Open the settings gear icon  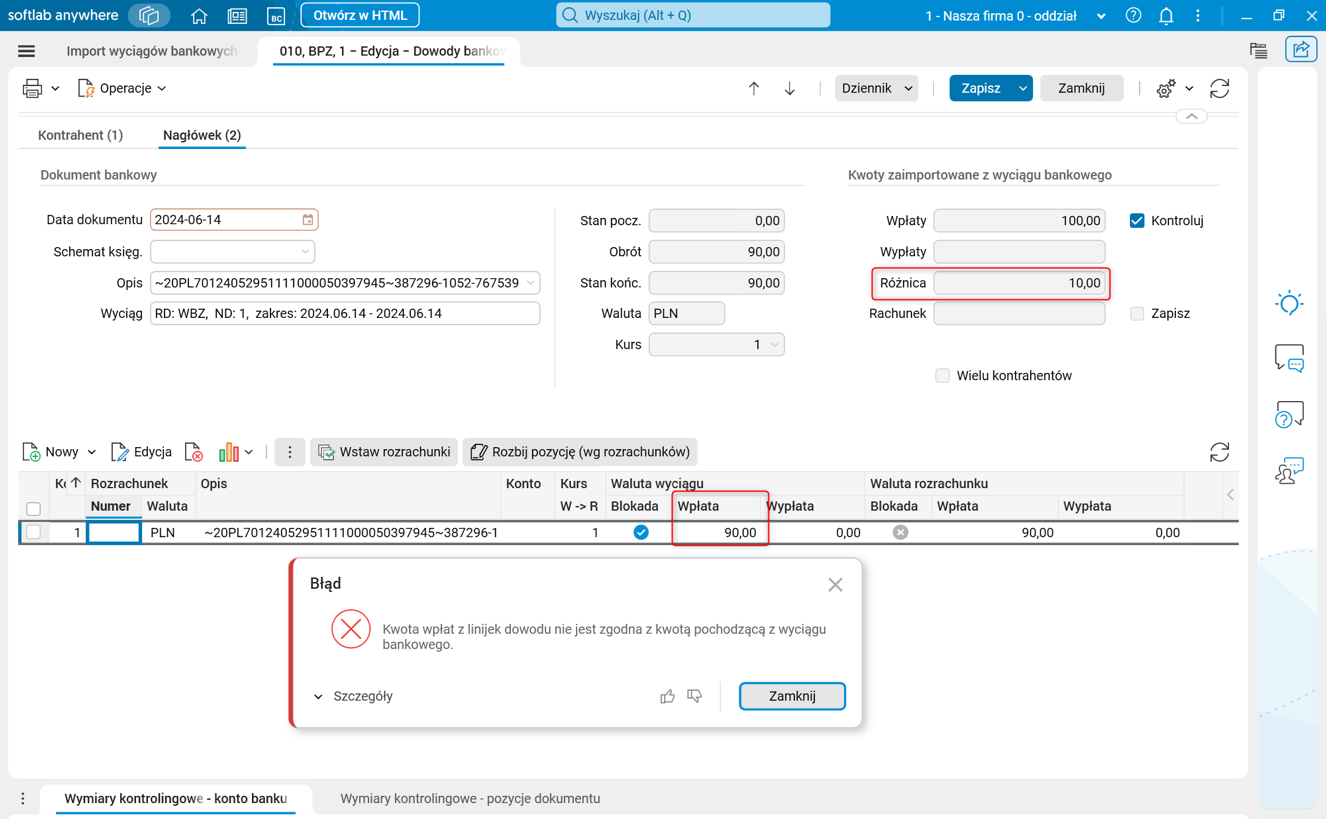pos(1165,89)
